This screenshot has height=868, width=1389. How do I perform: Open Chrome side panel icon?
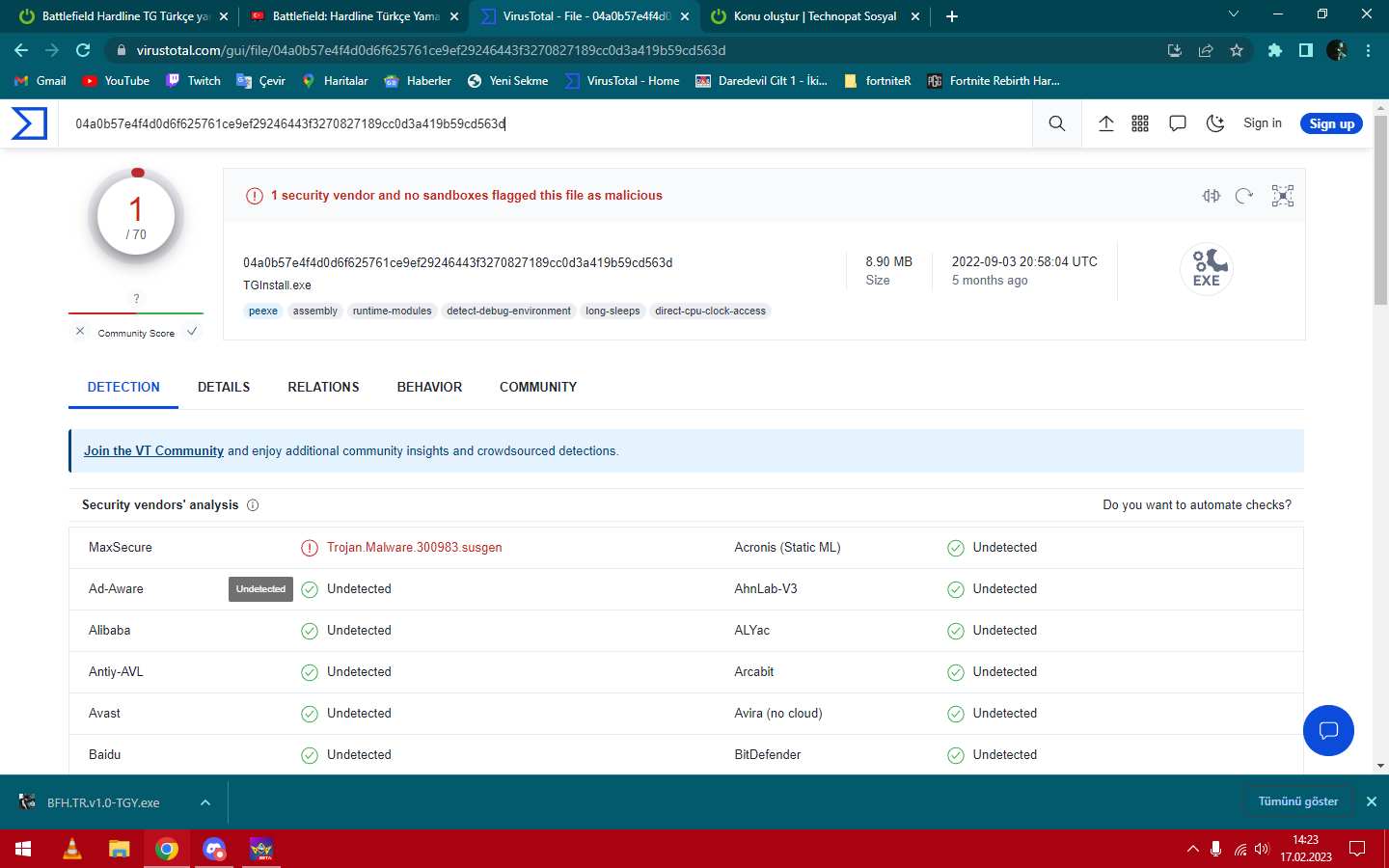click(x=1306, y=50)
